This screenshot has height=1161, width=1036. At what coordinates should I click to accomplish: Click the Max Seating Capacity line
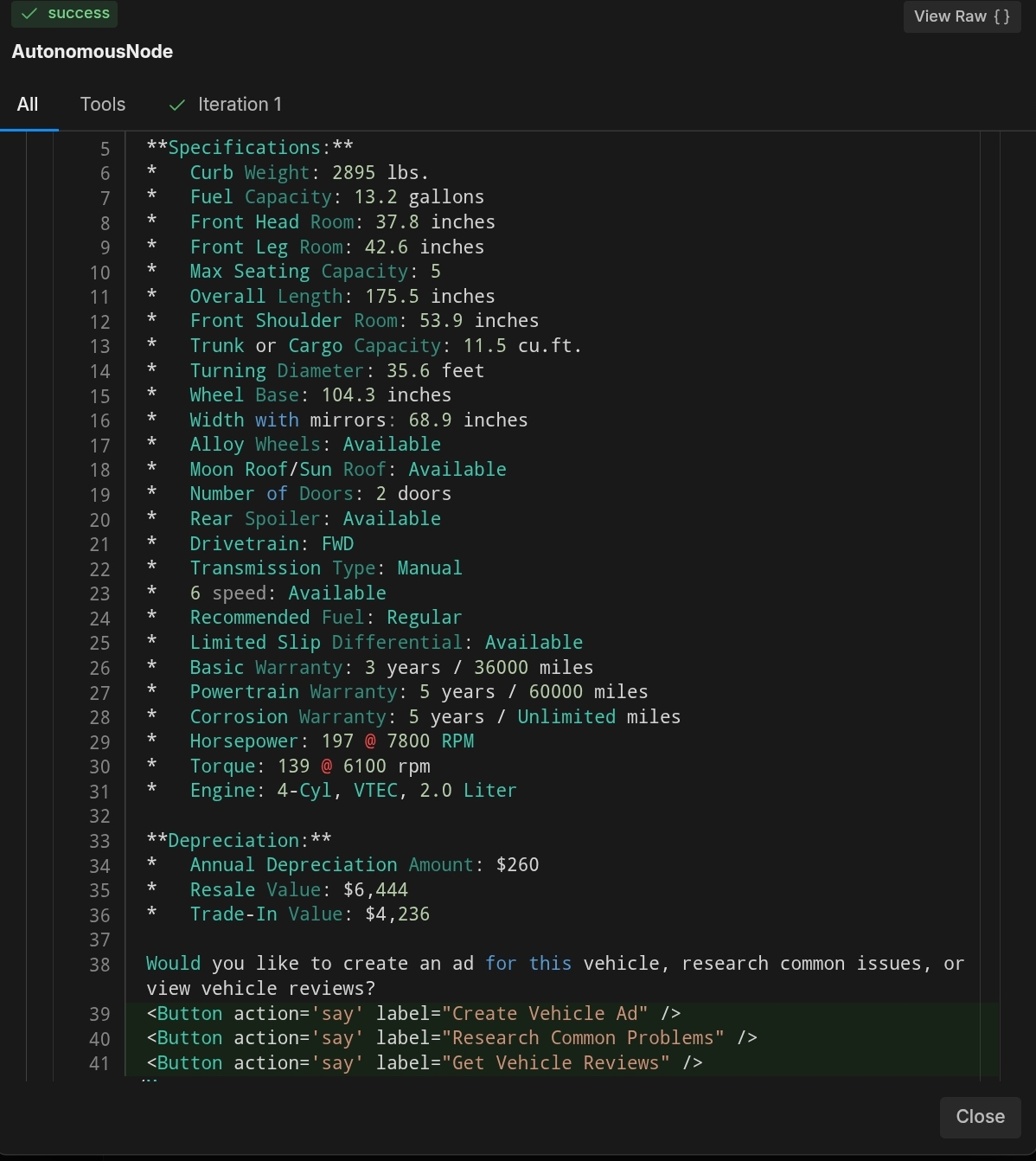point(294,272)
